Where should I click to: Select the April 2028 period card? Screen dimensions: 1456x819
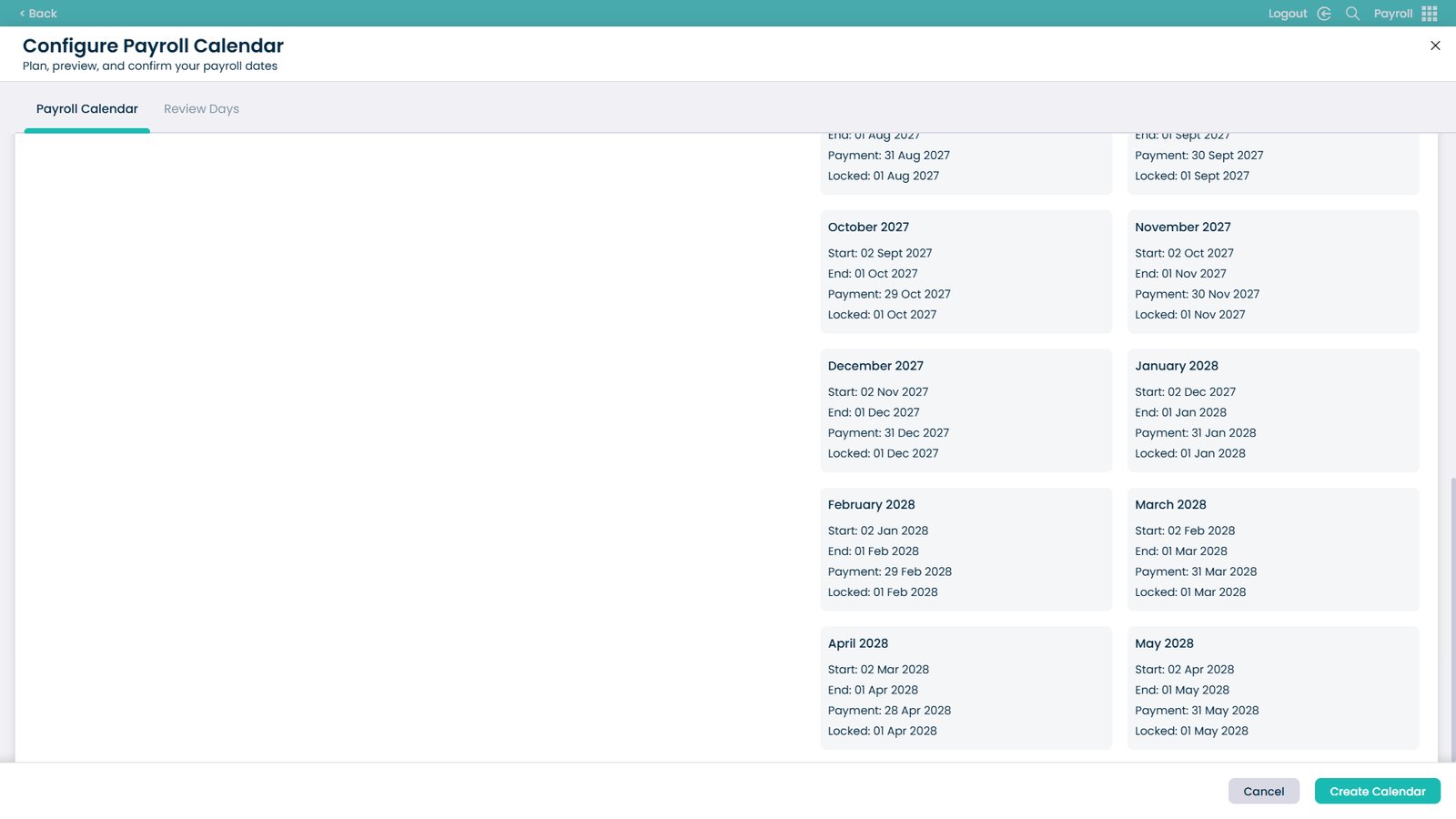[x=966, y=688]
